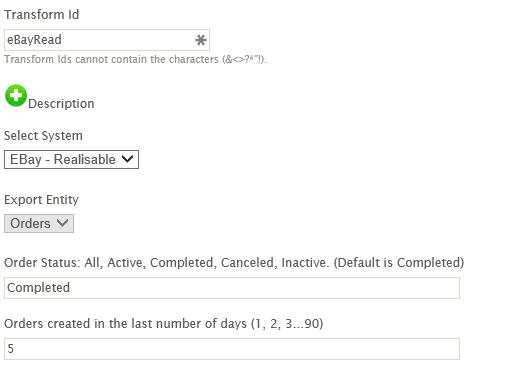Click the arrow on EBay - Realisable dropdown
Screen dimensions: 508x388
[x=128, y=159]
